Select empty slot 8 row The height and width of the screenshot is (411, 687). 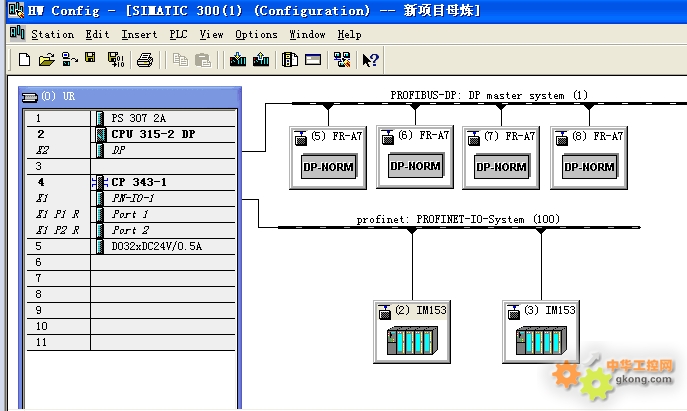point(131,294)
